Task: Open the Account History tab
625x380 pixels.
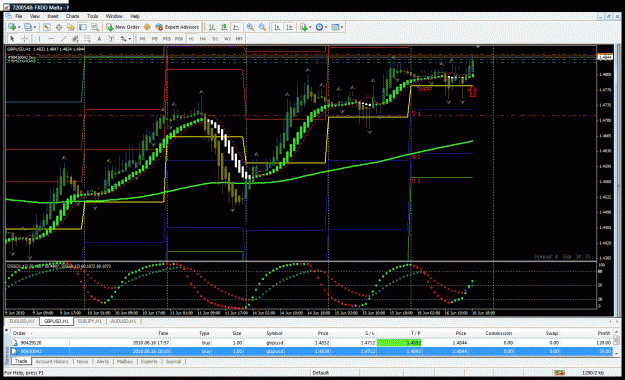Action: pos(52,362)
